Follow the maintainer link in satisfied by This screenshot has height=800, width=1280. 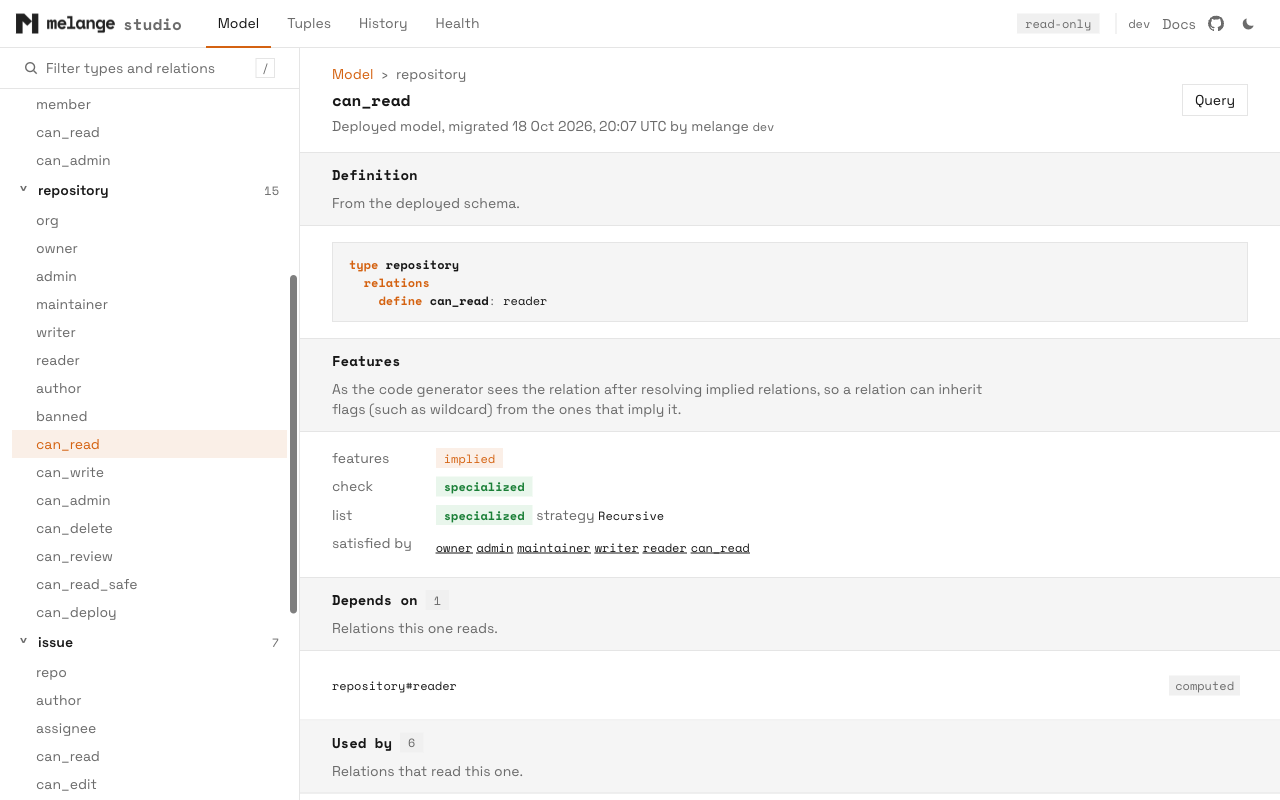[554, 548]
